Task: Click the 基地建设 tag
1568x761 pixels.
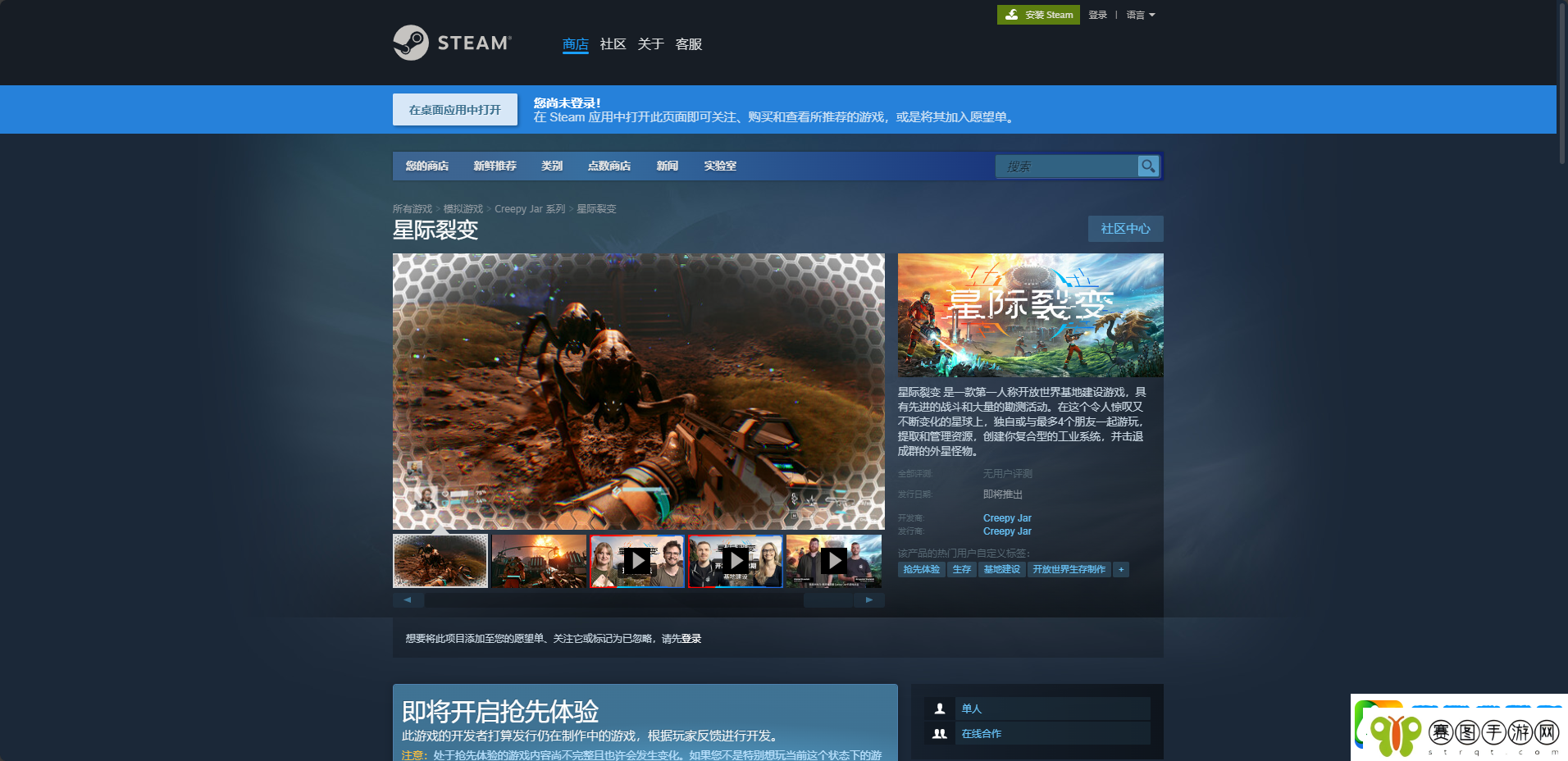Action: (x=1002, y=569)
